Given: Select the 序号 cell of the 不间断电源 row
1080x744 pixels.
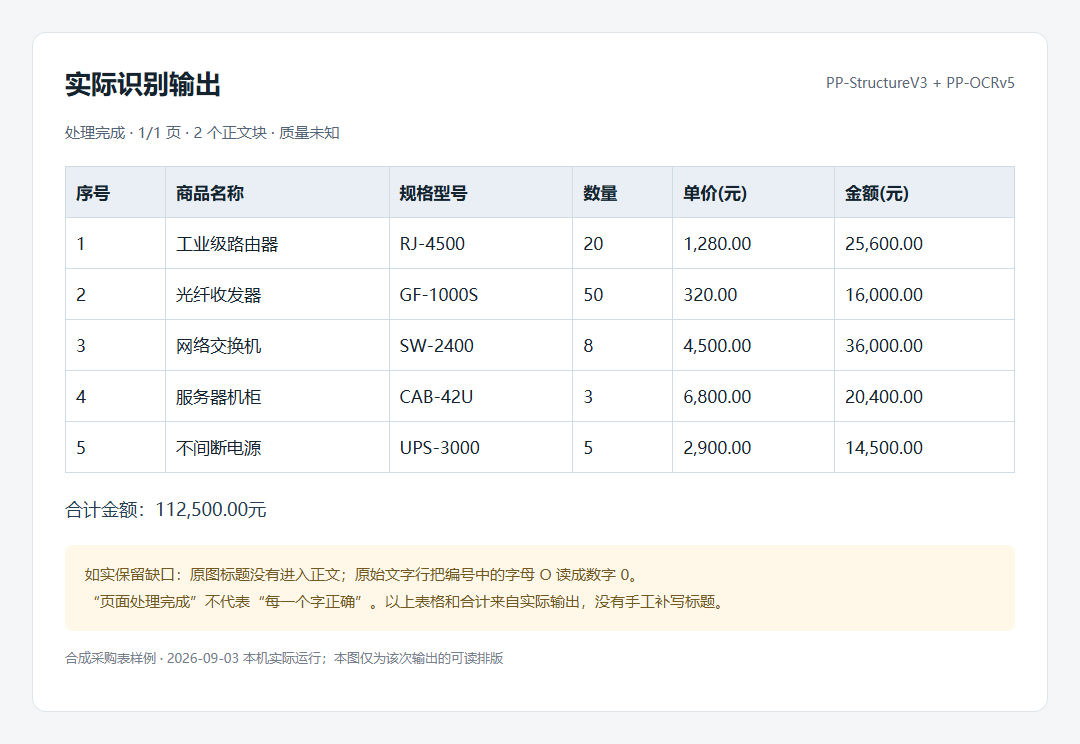Looking at the screenshot, I should [x=115, y=447].
